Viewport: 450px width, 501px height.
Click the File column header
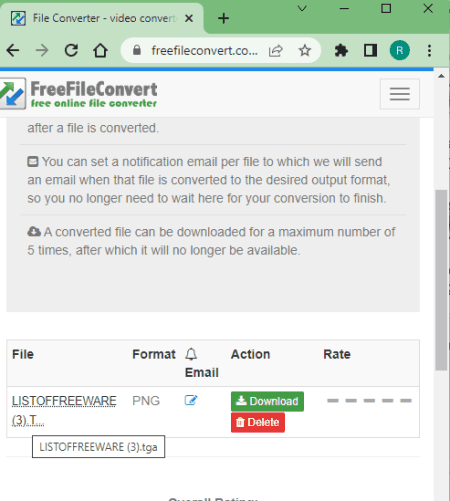pos(23,354)
